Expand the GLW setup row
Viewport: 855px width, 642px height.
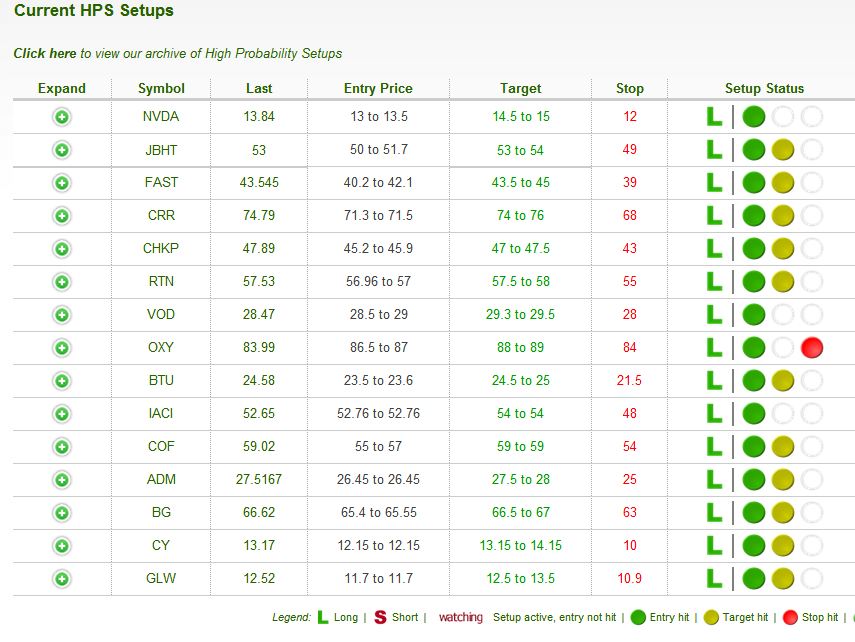coord(62,579)
